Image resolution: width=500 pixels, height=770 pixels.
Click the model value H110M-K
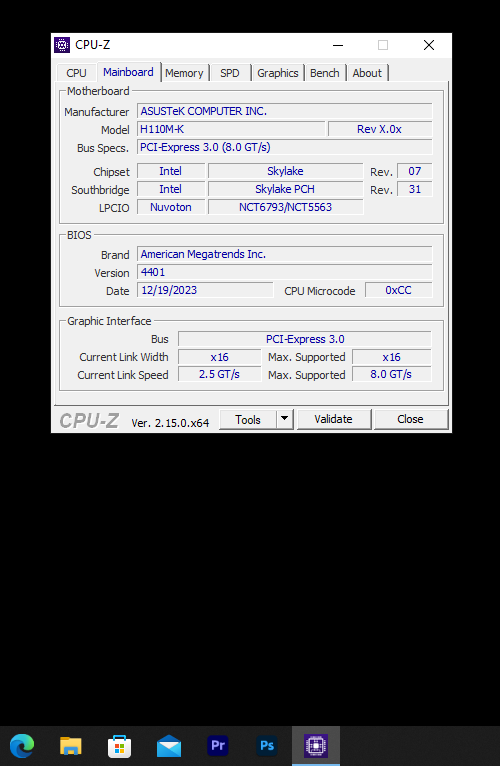pyautogui.click(x=231, y=129)
